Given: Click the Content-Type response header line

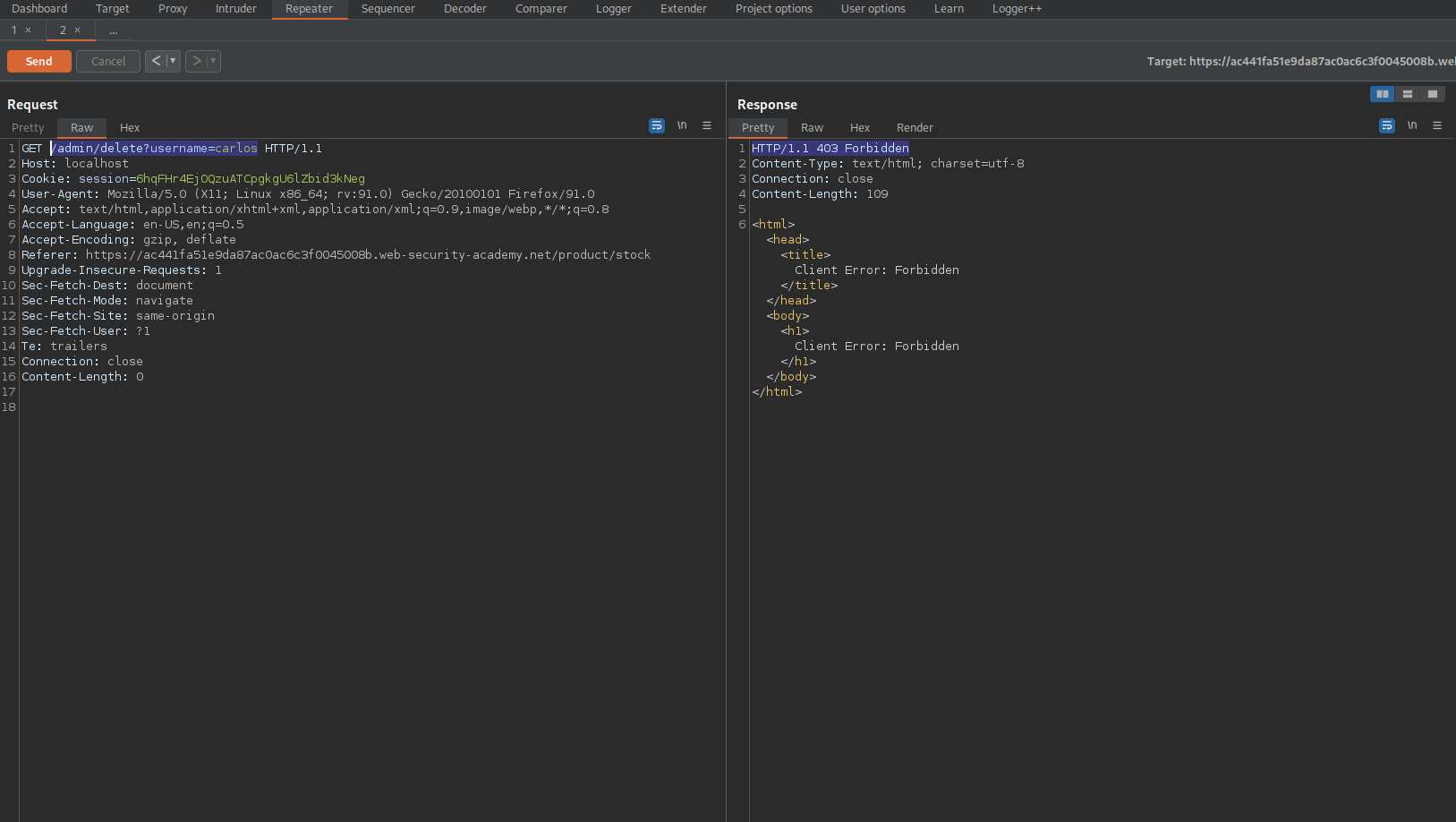Looking at the screenshot, I should point(888,164).
